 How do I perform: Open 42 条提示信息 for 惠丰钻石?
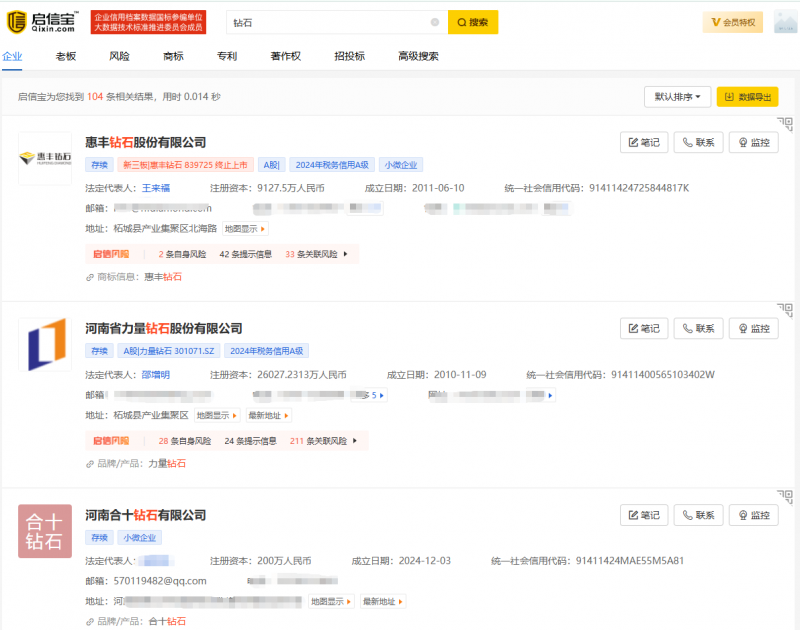[x=245, y=254]
